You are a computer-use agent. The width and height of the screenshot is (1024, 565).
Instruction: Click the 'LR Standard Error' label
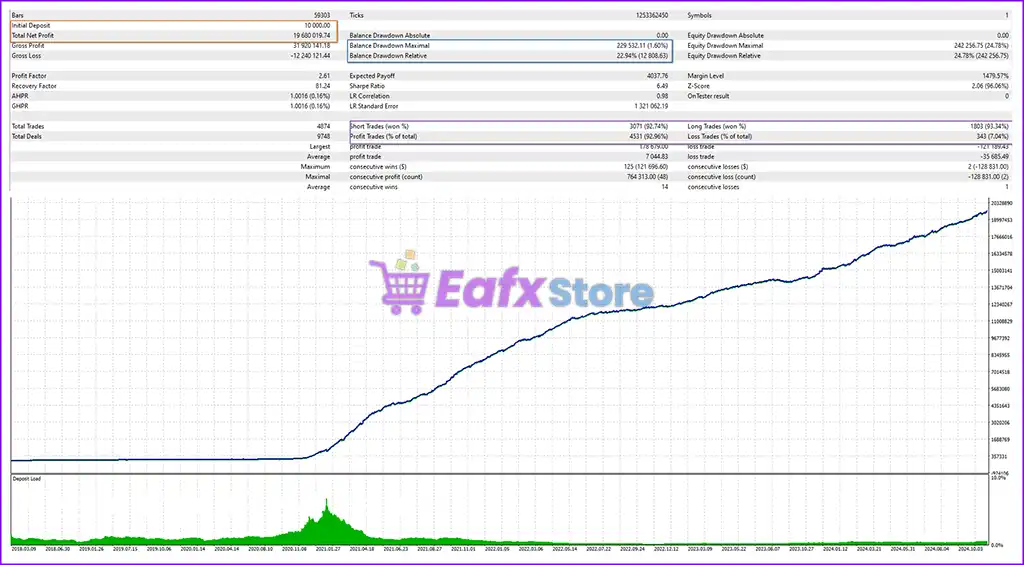point(375,106)
